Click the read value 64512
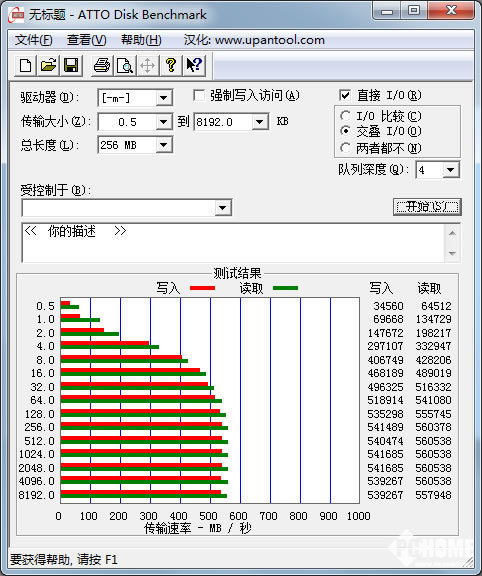This screenshot has width=482, height=576. click(436, 306)
